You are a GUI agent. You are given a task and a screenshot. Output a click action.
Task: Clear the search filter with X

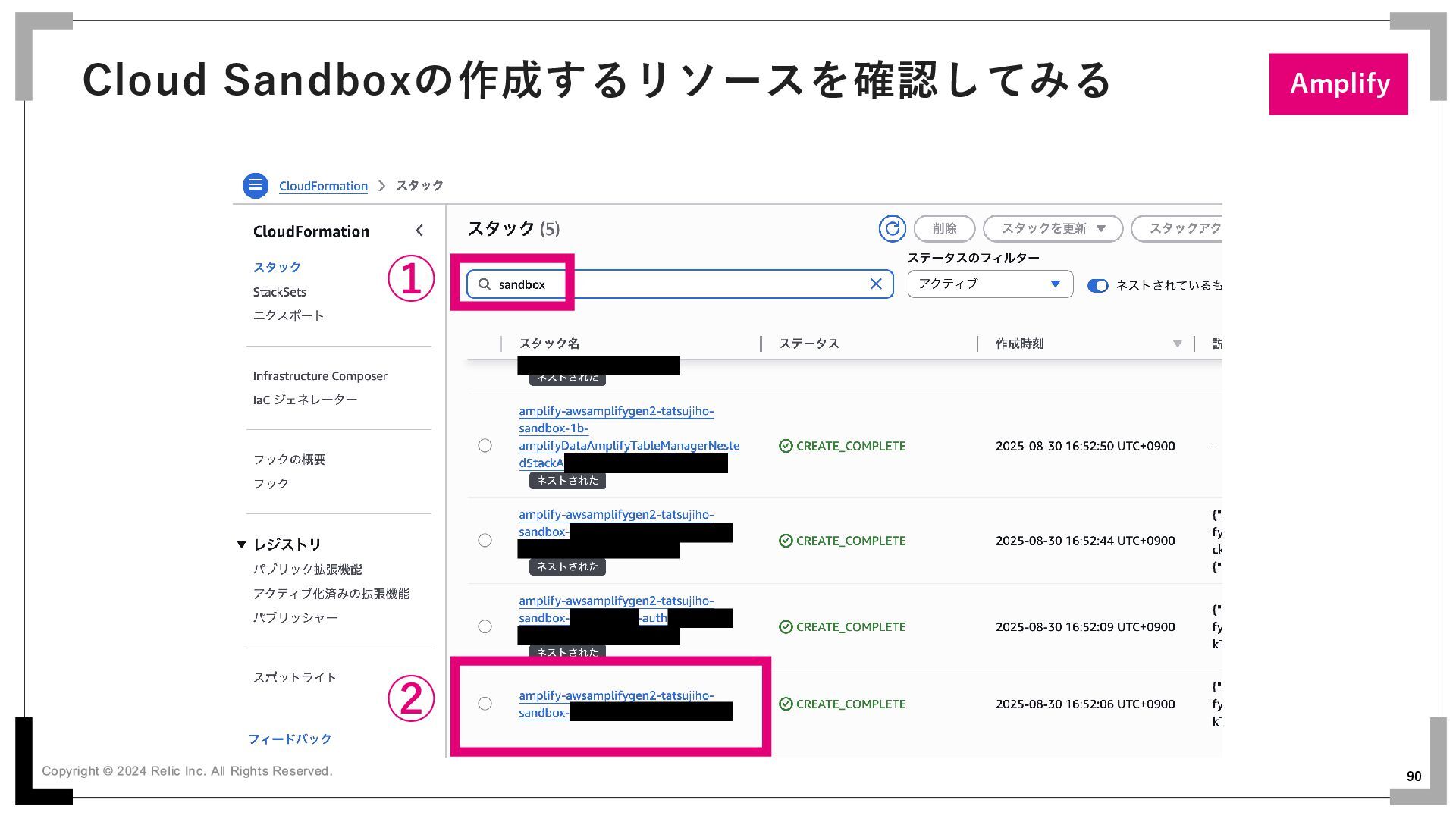[876, 284]
